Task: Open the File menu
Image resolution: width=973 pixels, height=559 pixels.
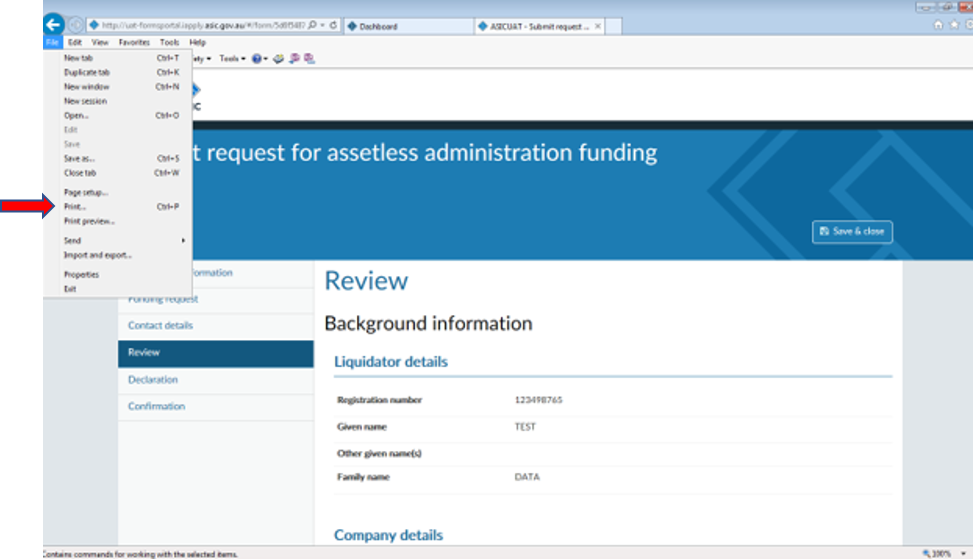Action: coord(52,42)
